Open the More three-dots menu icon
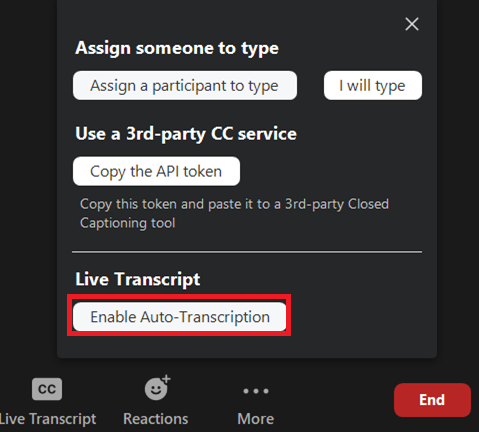479x432 pixels. coord(256,391)
